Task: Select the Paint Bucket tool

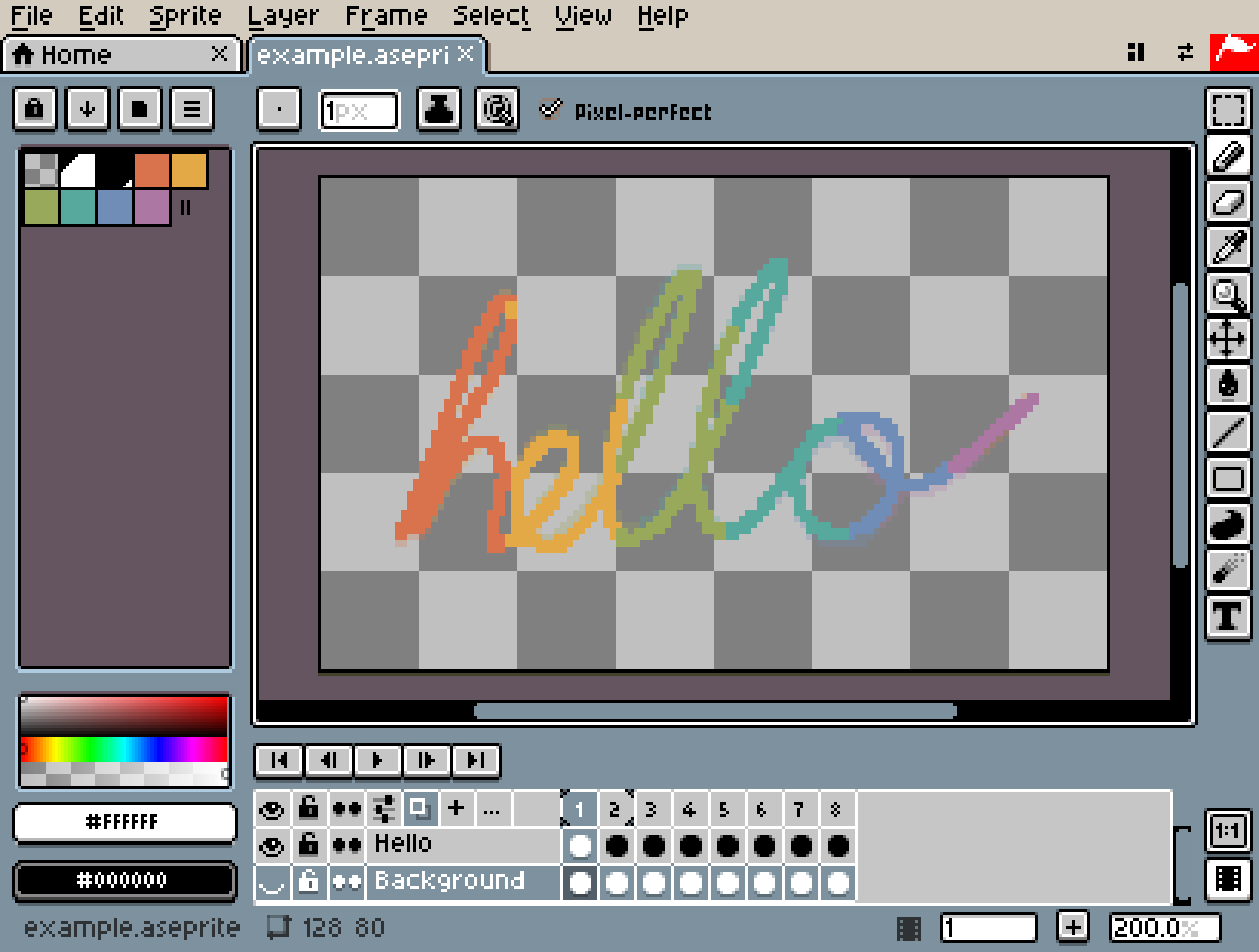Action: pyautogui.click(x=1228, y=386)
